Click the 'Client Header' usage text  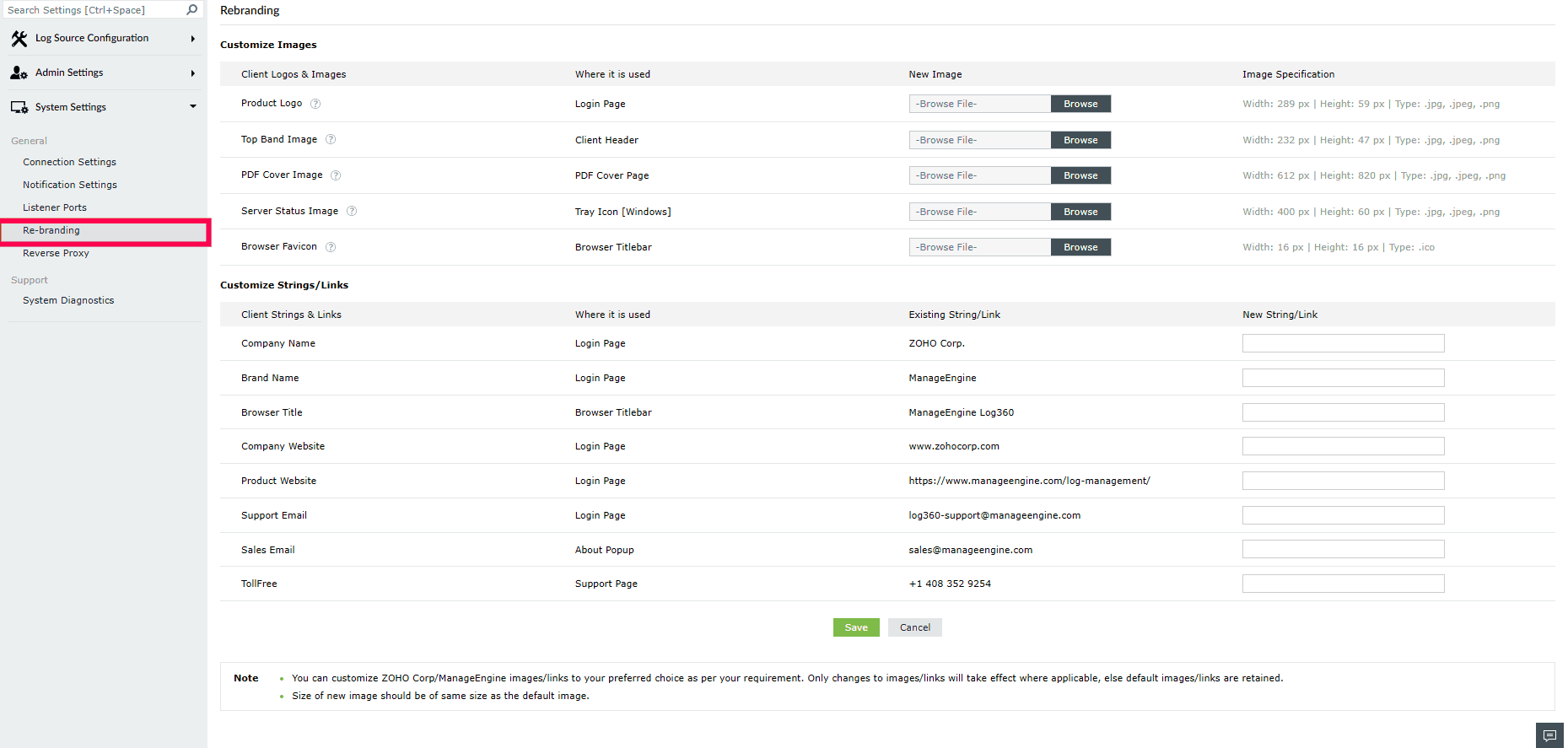coord(606,140)
